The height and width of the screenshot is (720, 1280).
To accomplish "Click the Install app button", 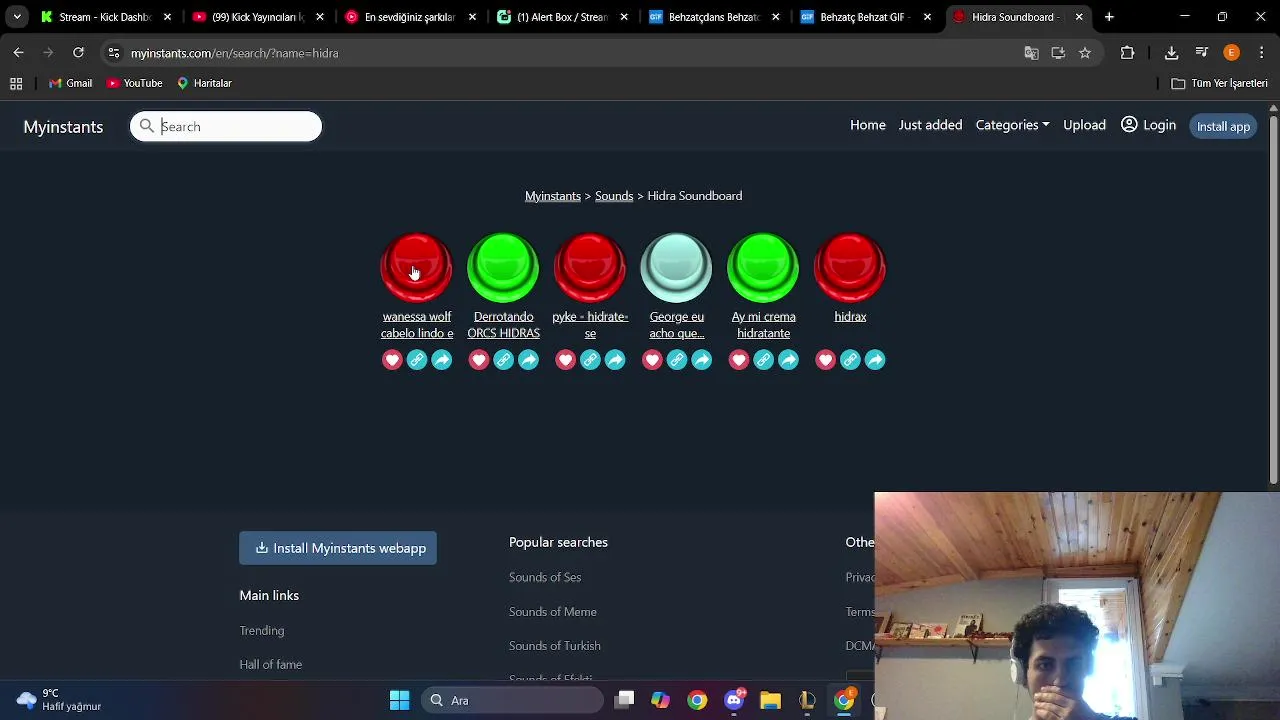I will (x=1223, y=126).
